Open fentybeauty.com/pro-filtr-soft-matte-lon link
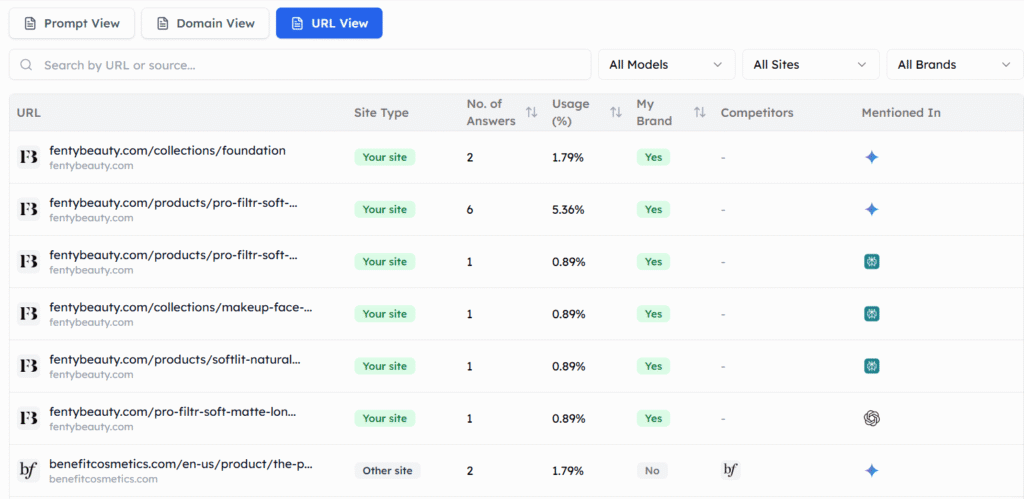The image size is (1024, 499). (172, 411)
